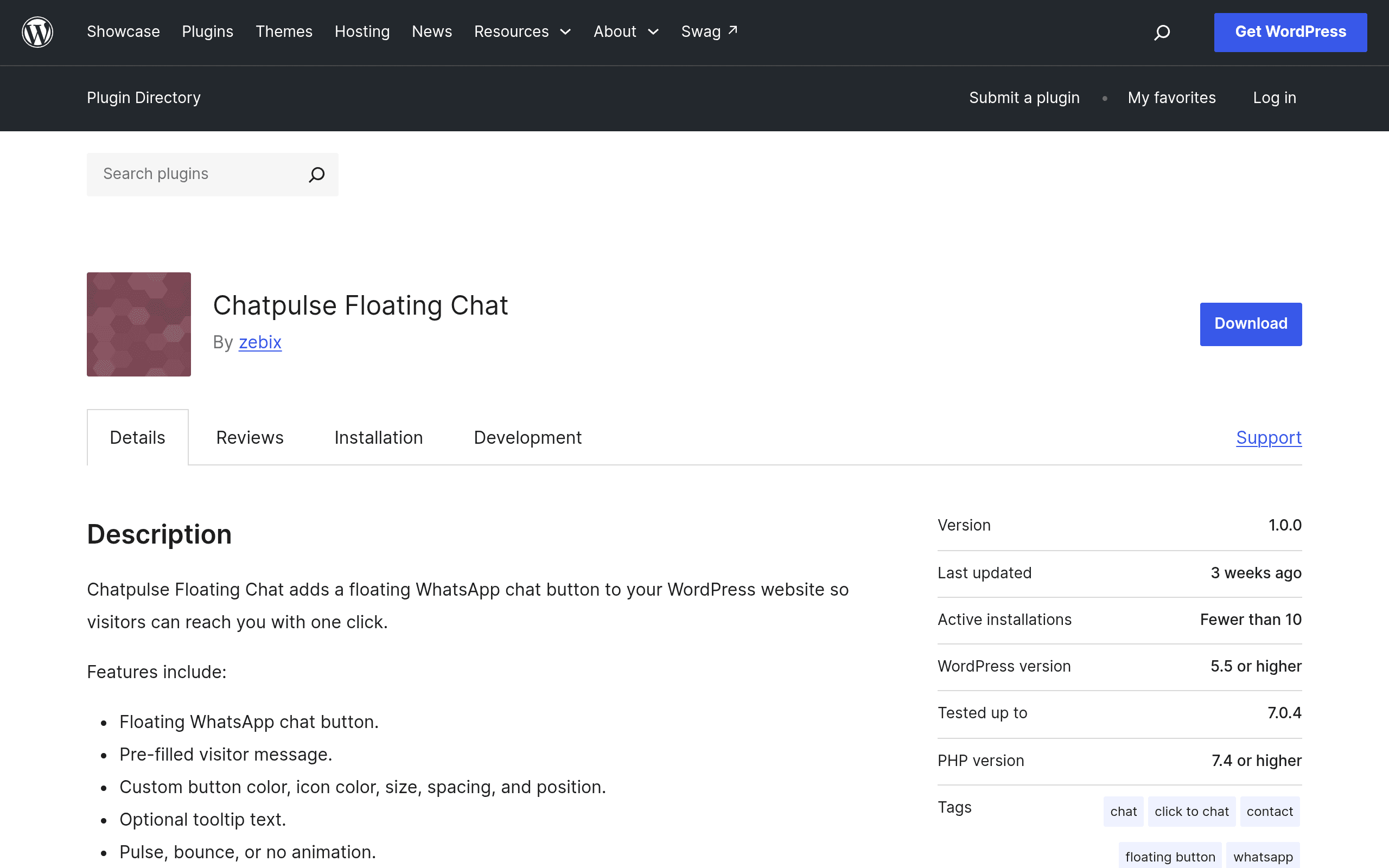Click the 'Active installations' label
Viewport: 1389px width, 868px height.
tap(1004, 620)
